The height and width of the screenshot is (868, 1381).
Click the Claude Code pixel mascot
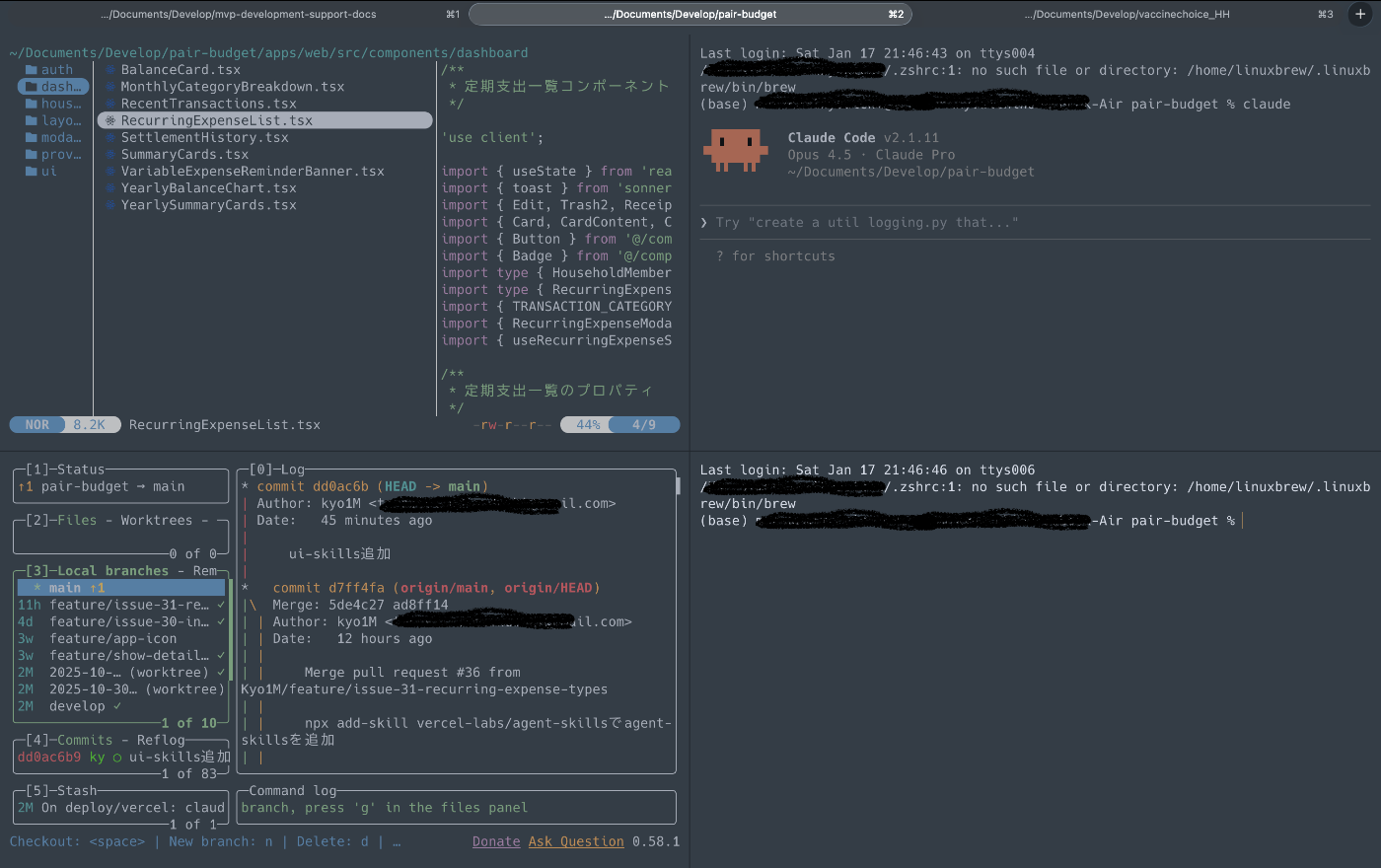coord(735,150)
